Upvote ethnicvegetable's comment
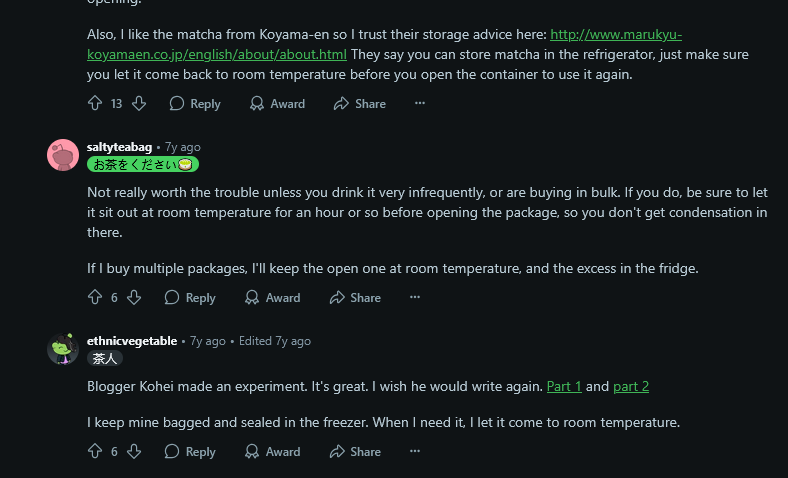This screenshot has width=788, height=478. click(95, 451)
